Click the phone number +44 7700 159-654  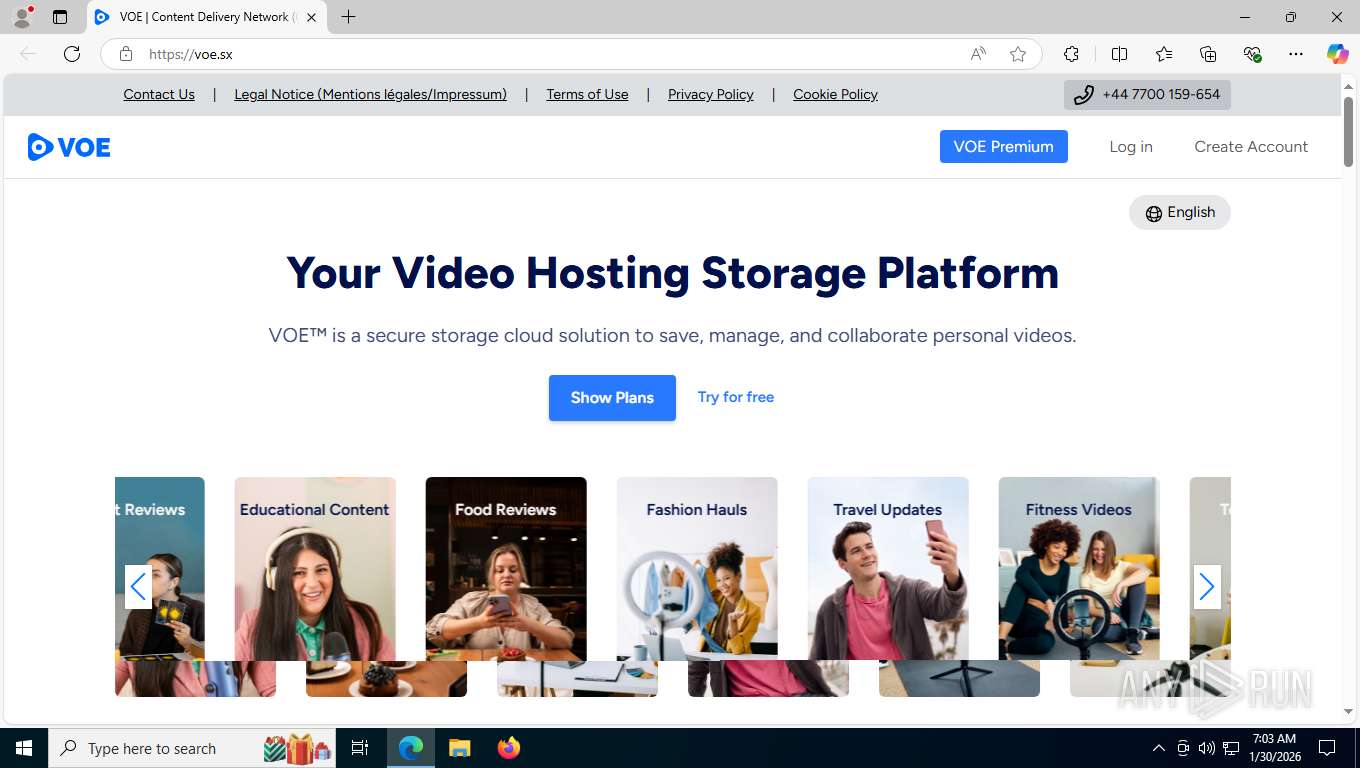[1147, 95]
